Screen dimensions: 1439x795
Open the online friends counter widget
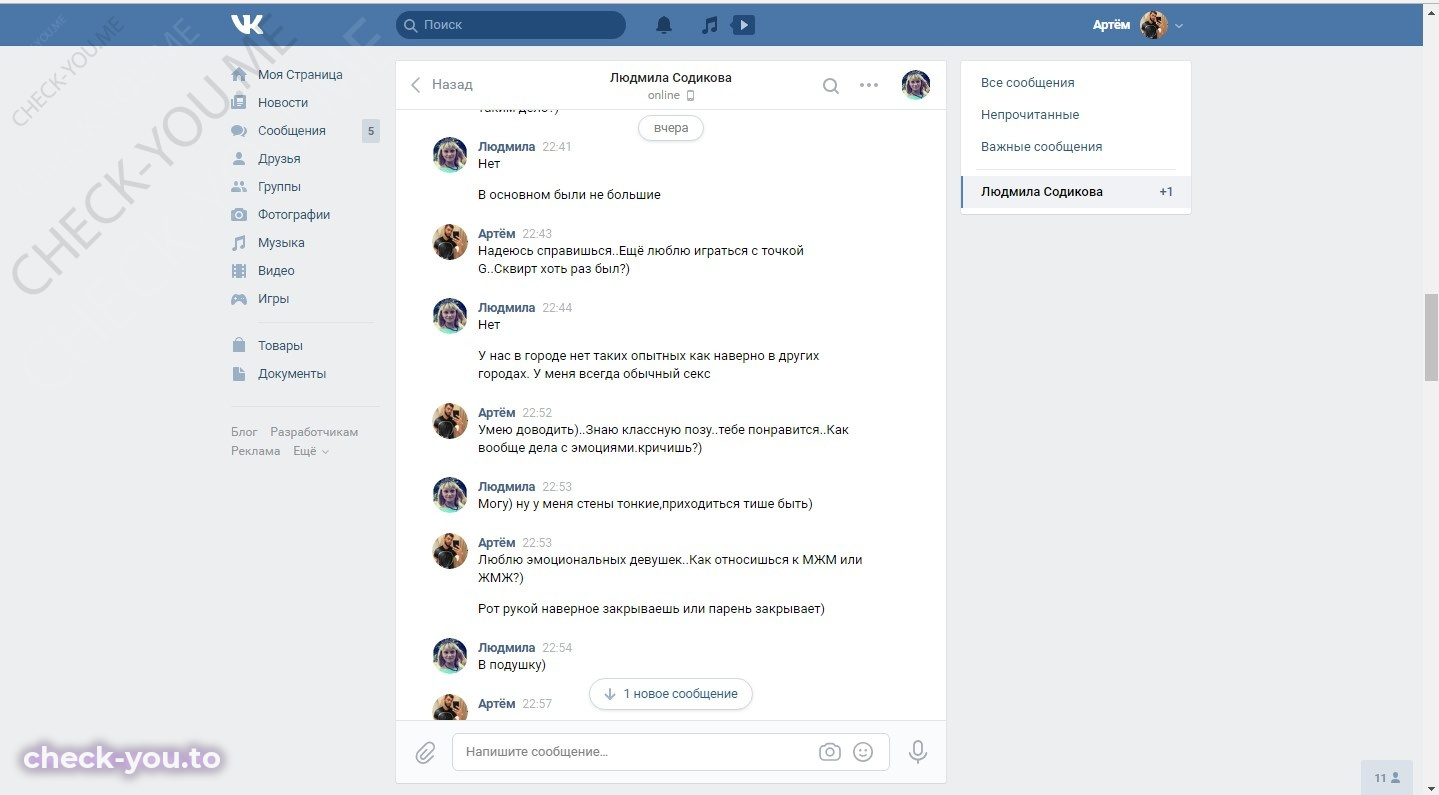point(1387,777)
